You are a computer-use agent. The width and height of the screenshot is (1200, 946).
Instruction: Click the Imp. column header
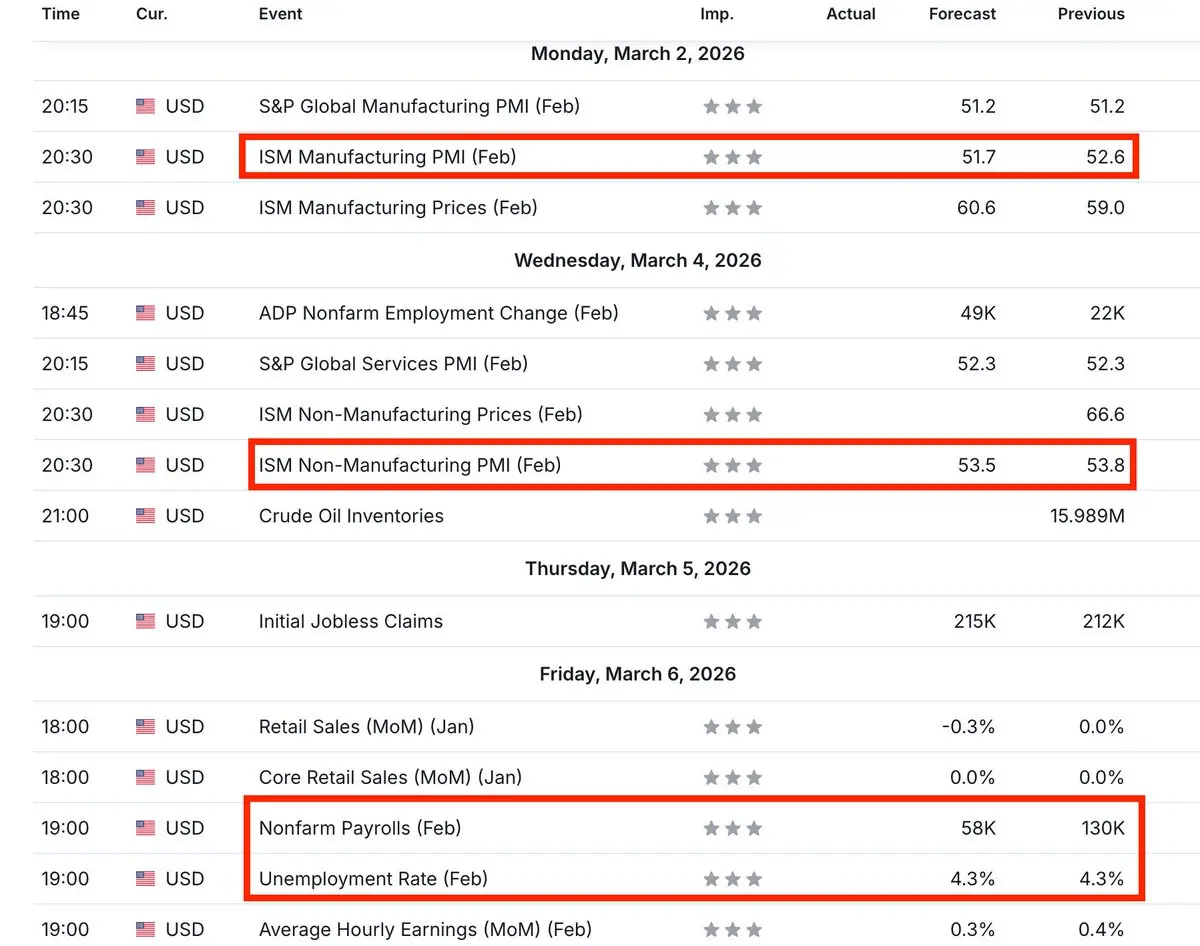(717, 14)
